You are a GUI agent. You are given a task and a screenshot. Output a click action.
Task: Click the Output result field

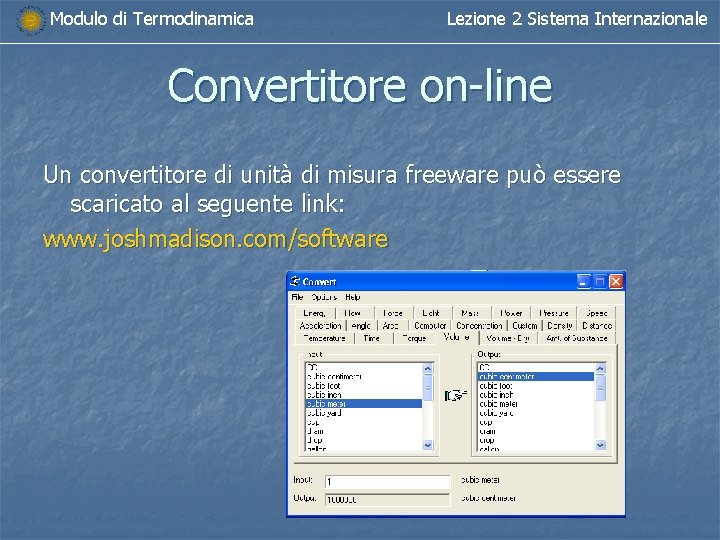pos(387,500)
